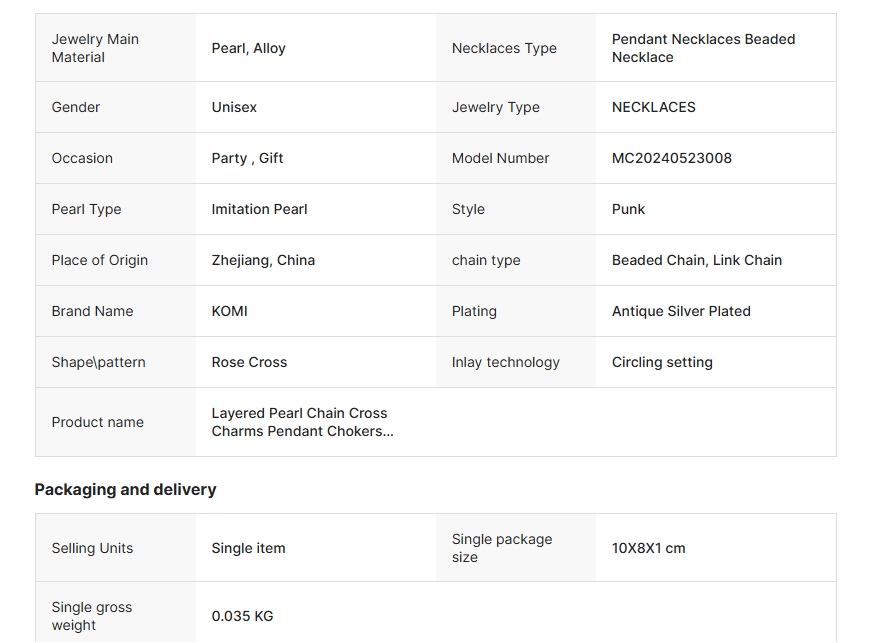
Task: Select Zhejiang, China origin value
Action: click(263, 260)
